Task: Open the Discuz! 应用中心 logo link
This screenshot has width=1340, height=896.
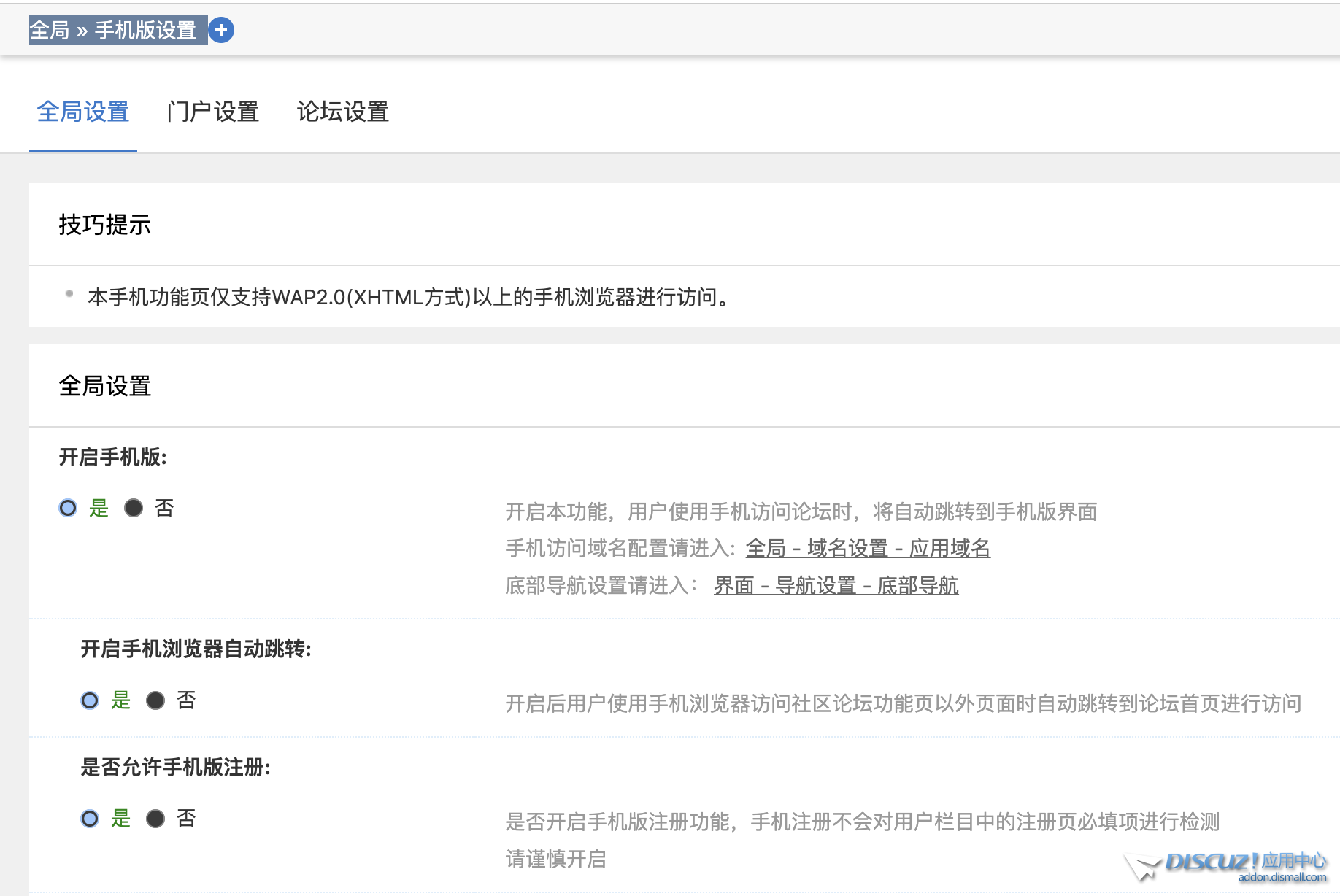Action: 1226,865
